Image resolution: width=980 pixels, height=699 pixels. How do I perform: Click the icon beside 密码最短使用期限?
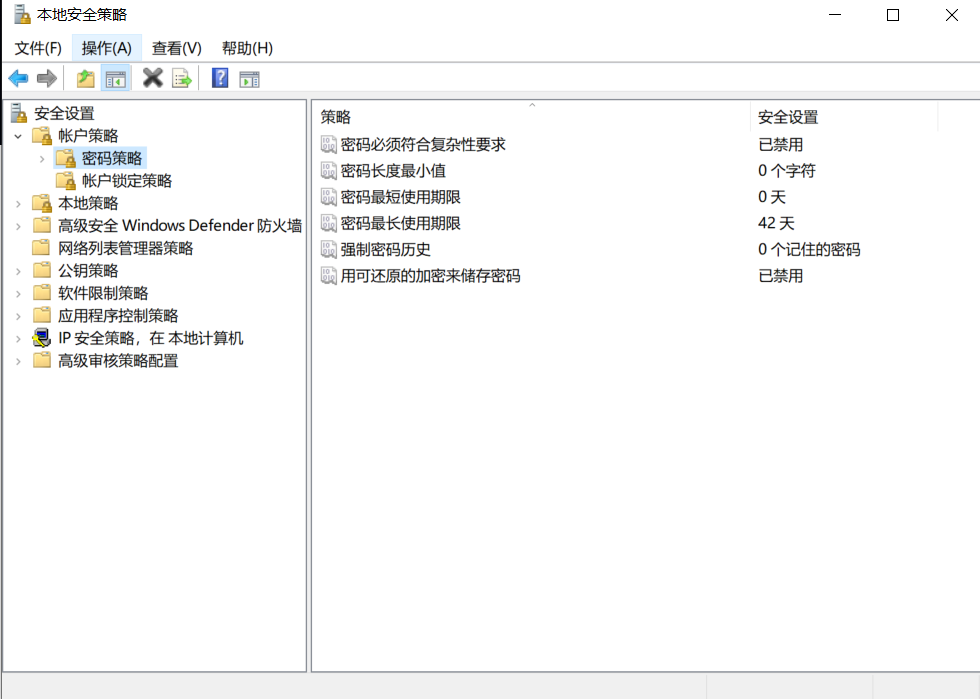click(329, 197)
